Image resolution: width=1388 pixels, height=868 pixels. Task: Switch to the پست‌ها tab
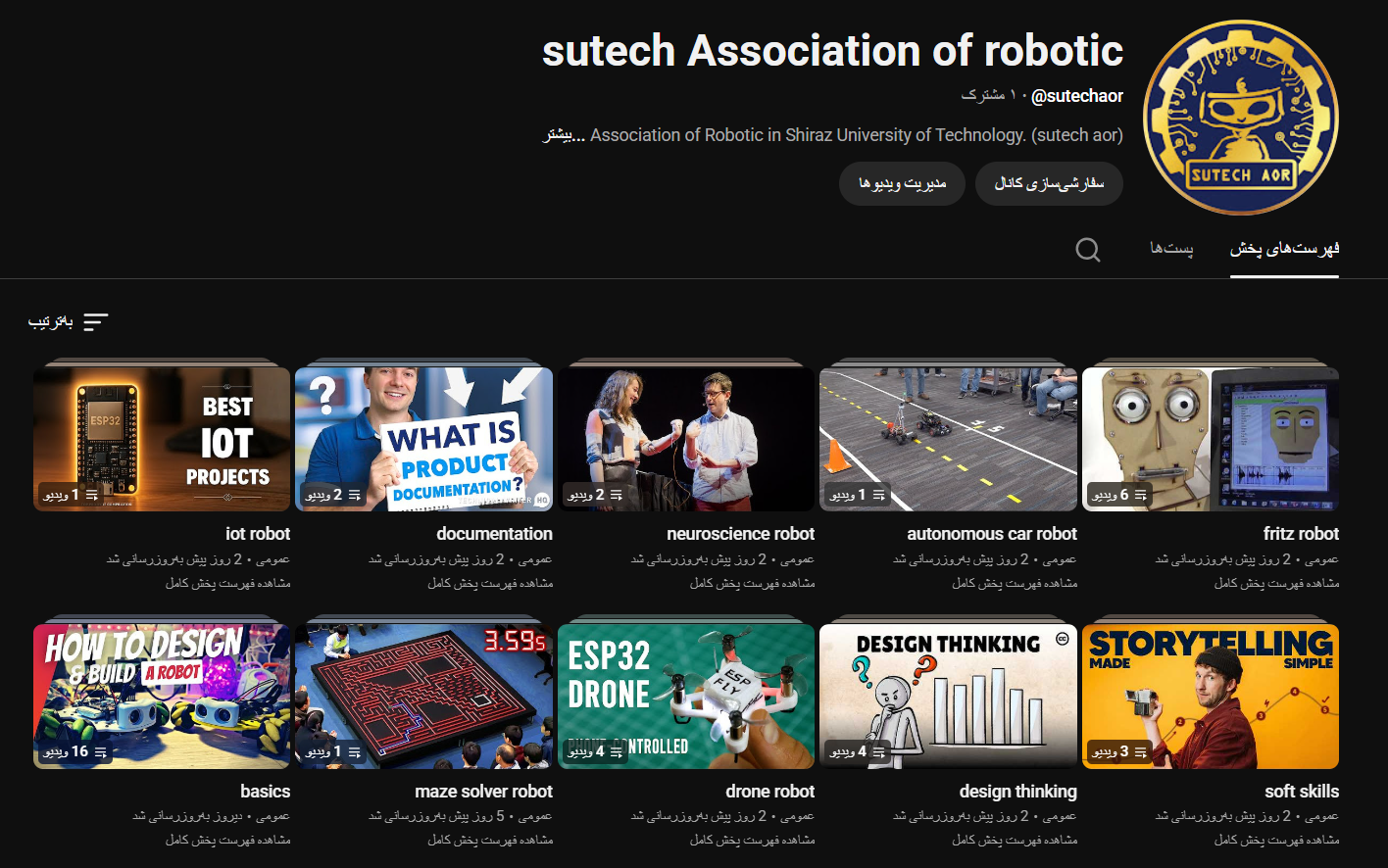pyautogui.click(x=1169, y=249)
